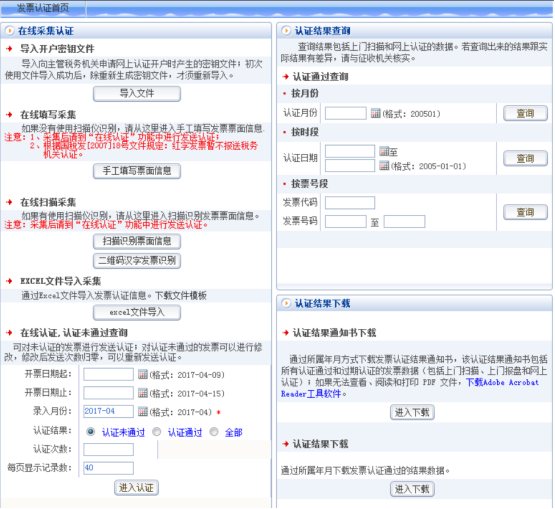Screen dimensions: 555x509
Task: Click the 认证月份 input field
Action: point(345,113)
